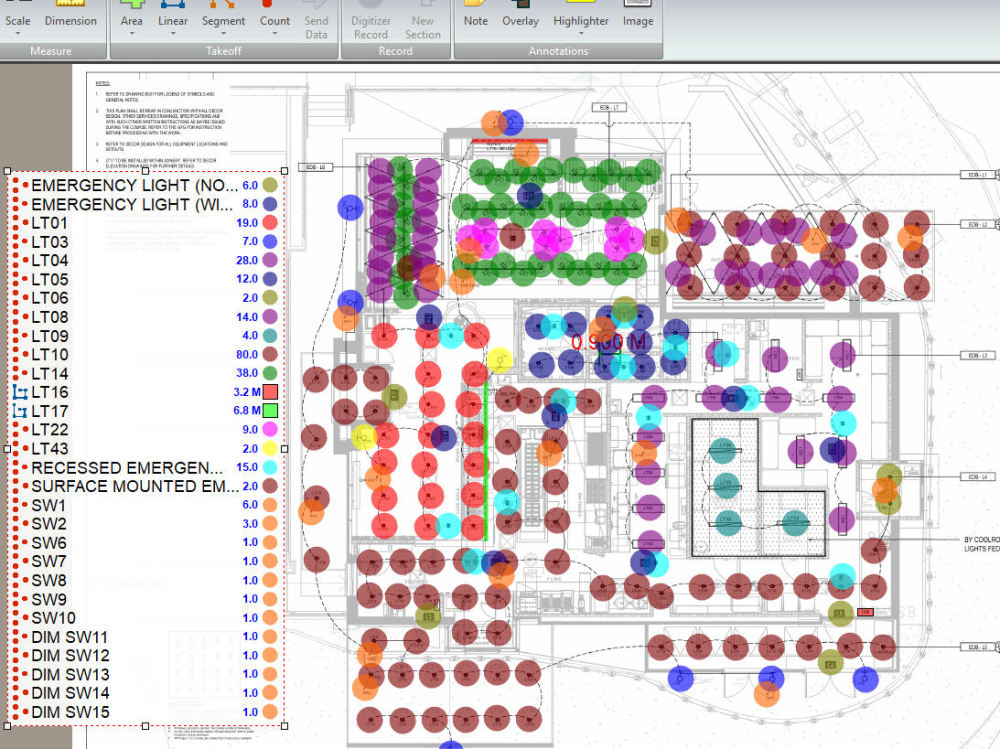The width and height of the screenshot is (1000, 749).
Task: Open the Overlay annotation tool
Action: (520, 15)
